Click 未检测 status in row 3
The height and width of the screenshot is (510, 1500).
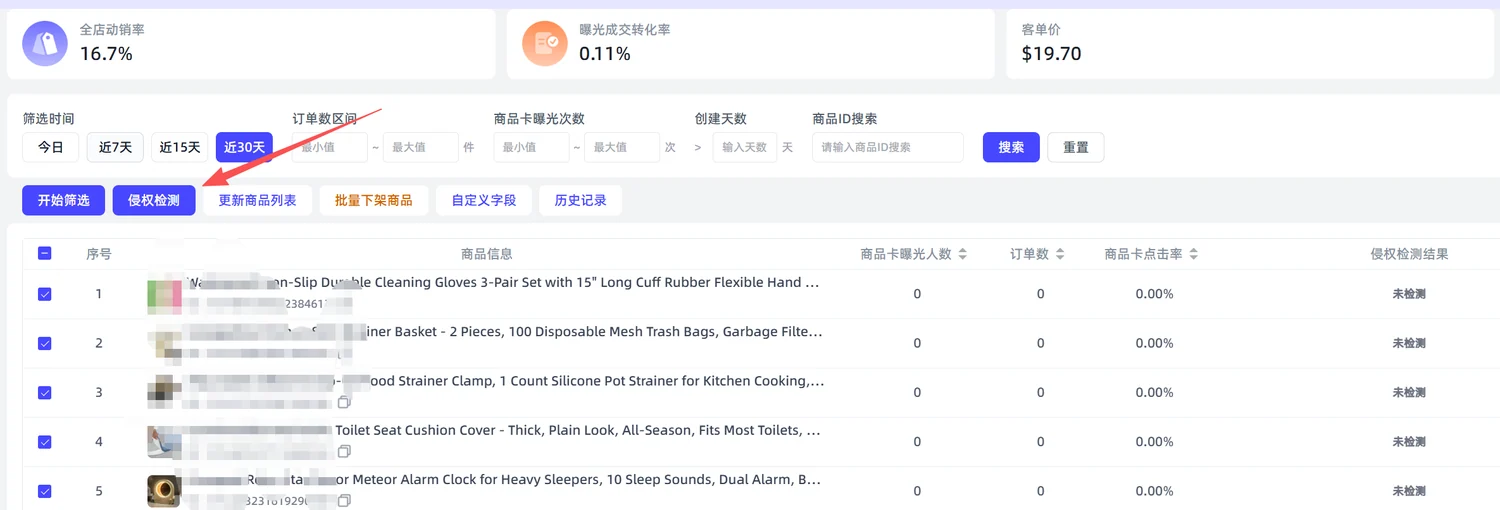[x=1409, y=392]
